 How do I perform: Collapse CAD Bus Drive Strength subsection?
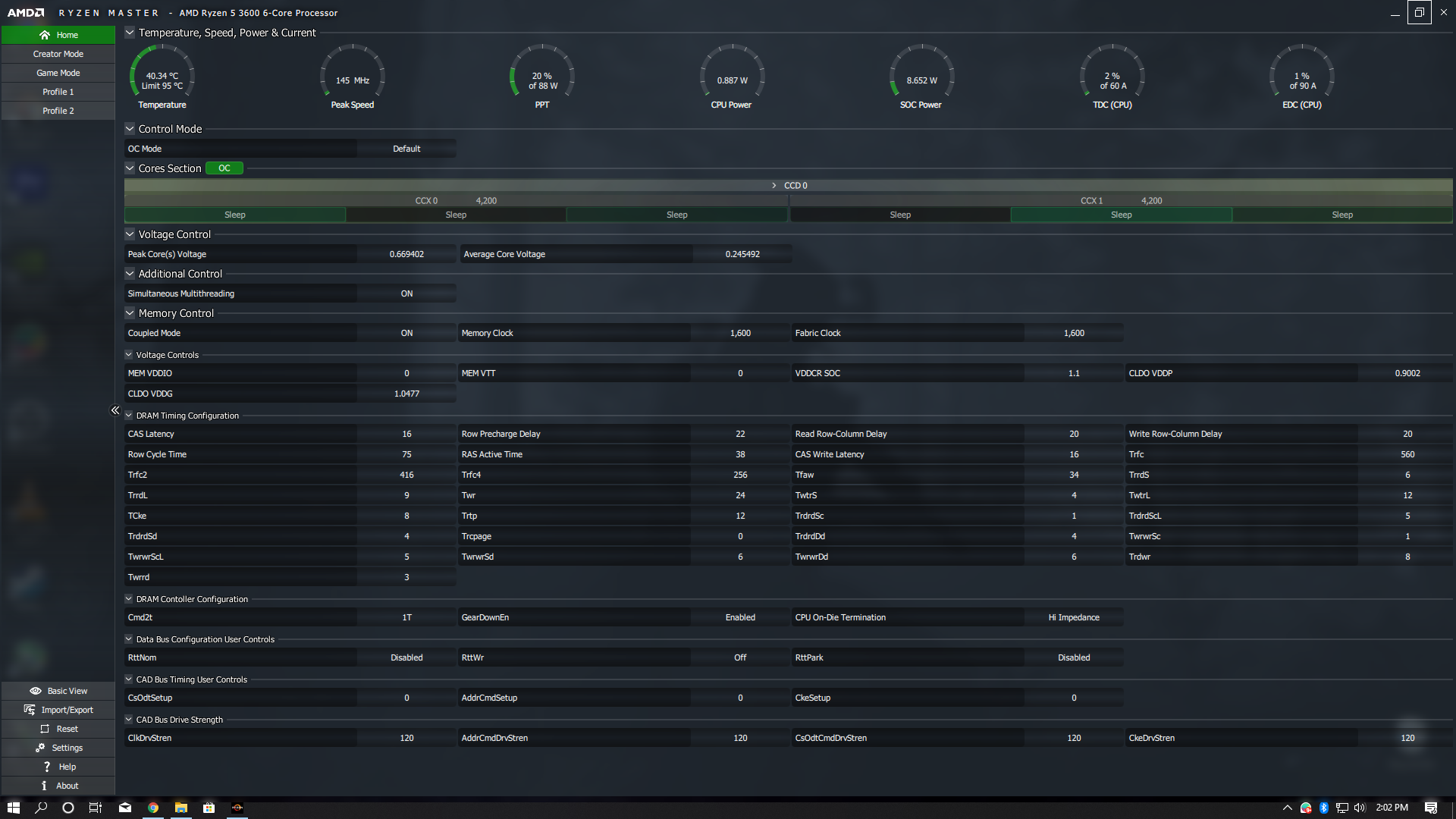[129, 720]
